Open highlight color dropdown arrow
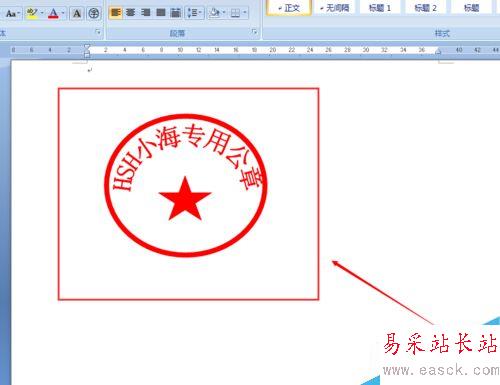 coord(42,13)
